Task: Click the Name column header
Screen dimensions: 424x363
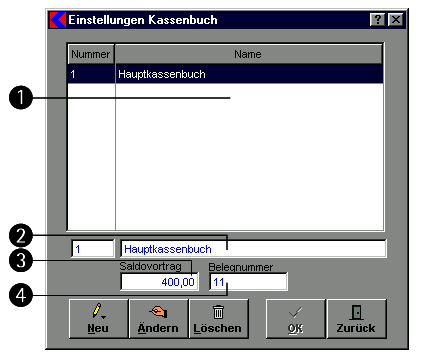Action: pos(248,54)
